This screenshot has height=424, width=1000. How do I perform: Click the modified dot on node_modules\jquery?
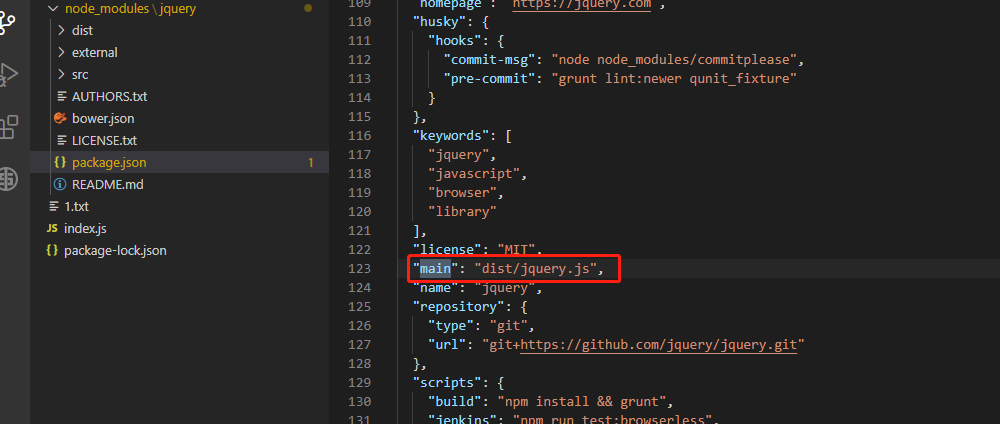click(x=308, y=8)
